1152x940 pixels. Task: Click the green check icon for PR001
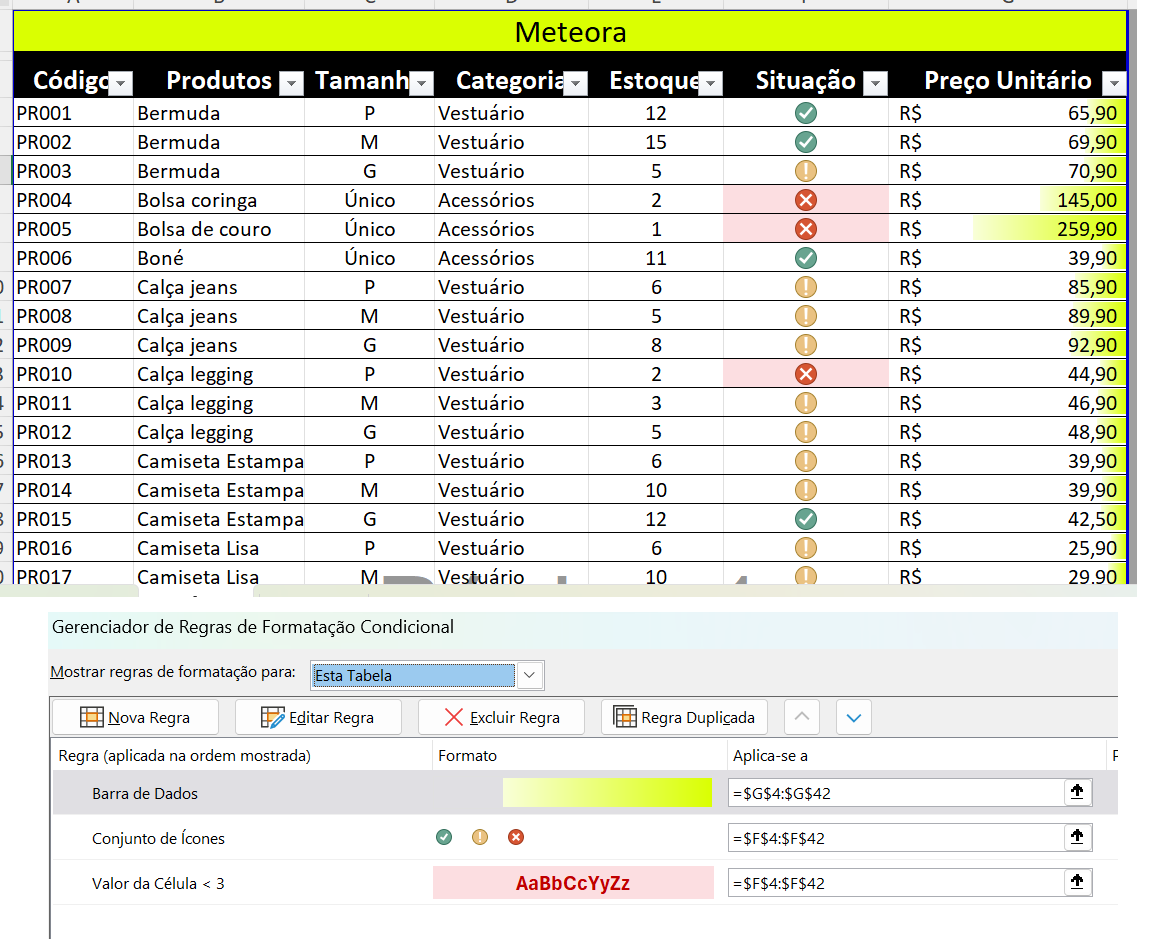[x=806, y=113]
